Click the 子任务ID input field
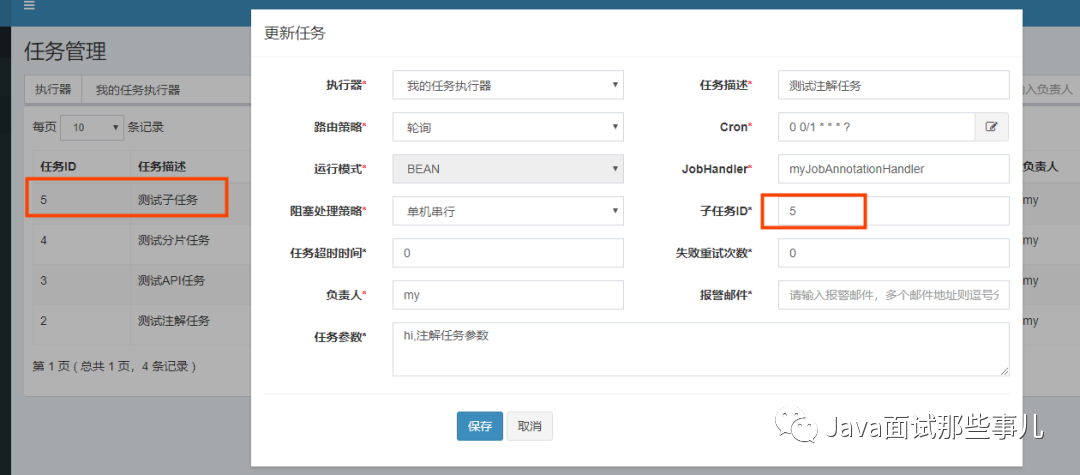The width and height of the screenshot is (1080, 475). [893, 211]
